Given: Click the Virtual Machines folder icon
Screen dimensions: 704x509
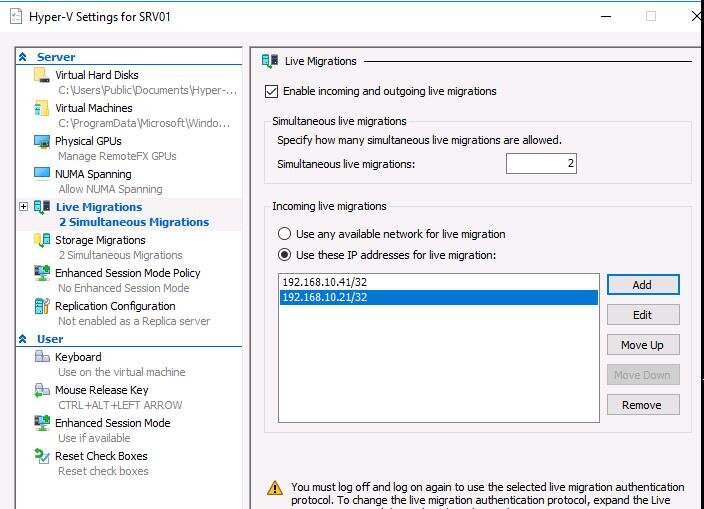Looking at the screenshot, I should (x=42, y=108).
